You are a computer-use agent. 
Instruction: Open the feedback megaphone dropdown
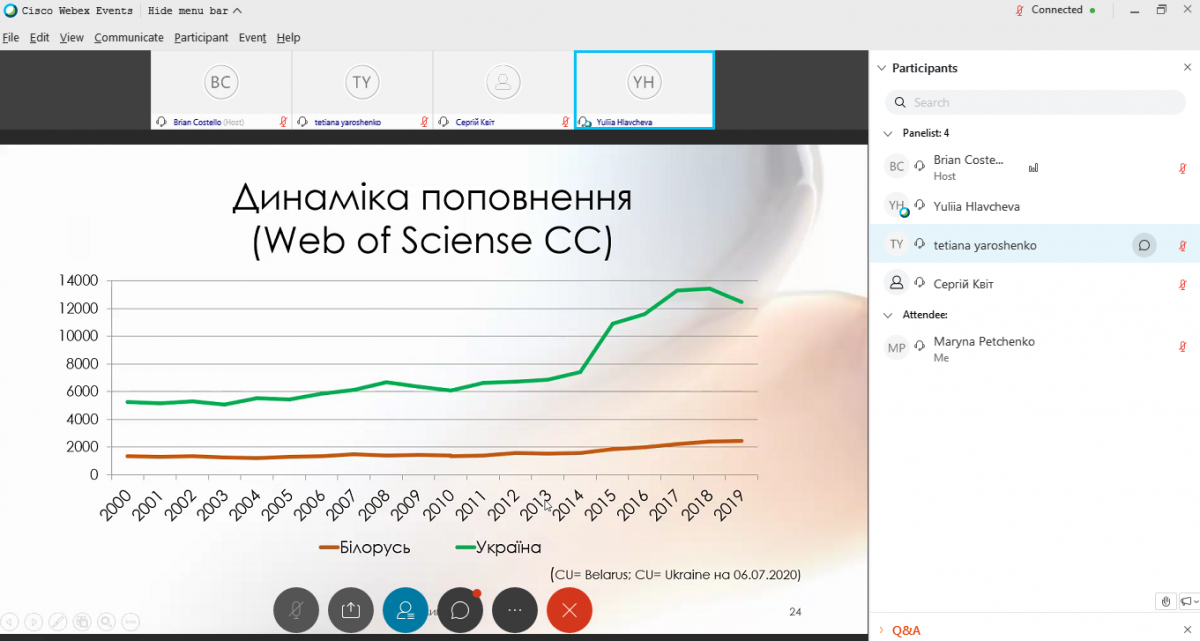click(x=1188, y=601)
